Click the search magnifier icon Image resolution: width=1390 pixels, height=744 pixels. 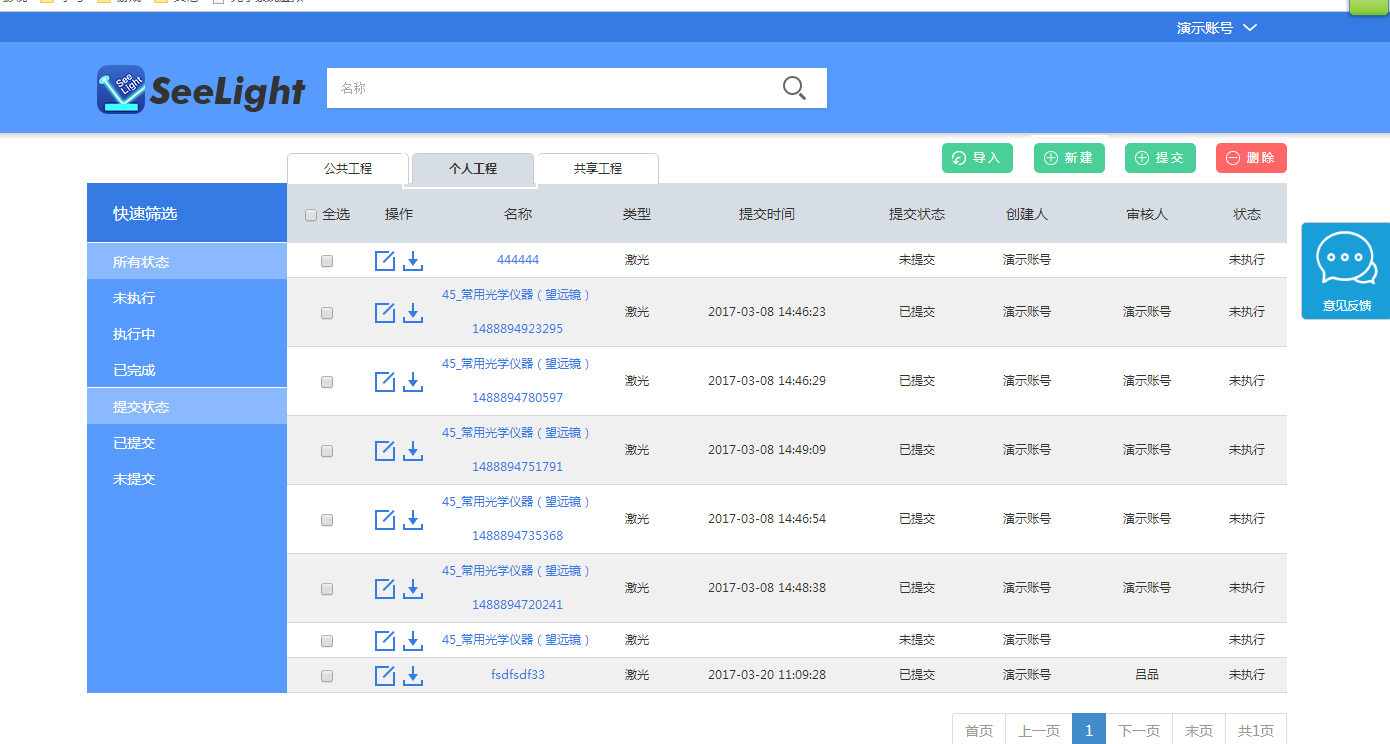pos(794,88)
